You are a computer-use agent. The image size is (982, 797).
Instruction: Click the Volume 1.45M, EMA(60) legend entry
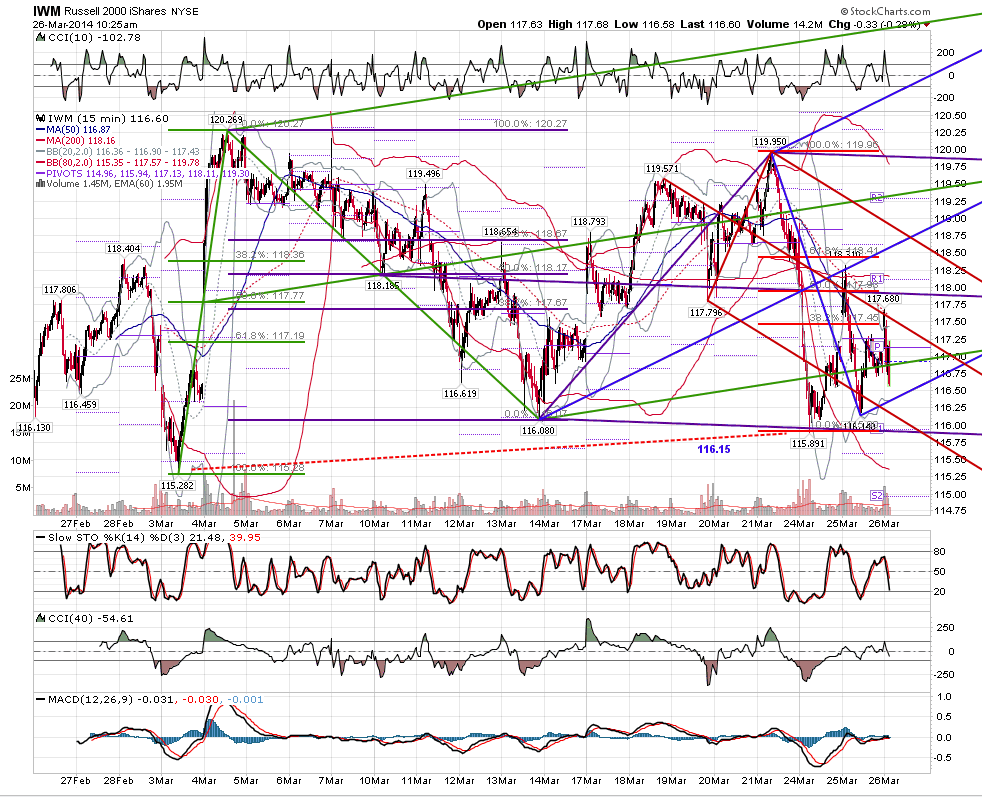(x=110, y=183)
